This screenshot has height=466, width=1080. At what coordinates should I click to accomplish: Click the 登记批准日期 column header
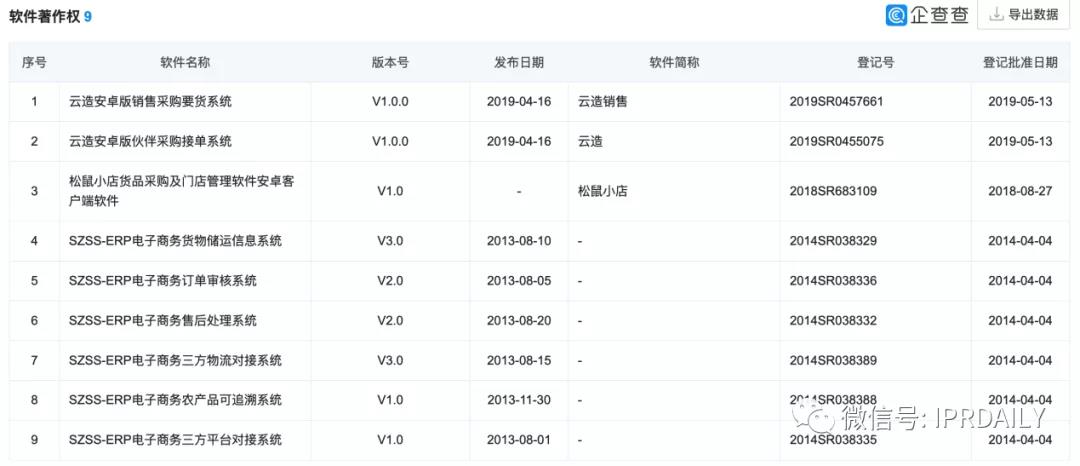click(x=1020, y=63)
